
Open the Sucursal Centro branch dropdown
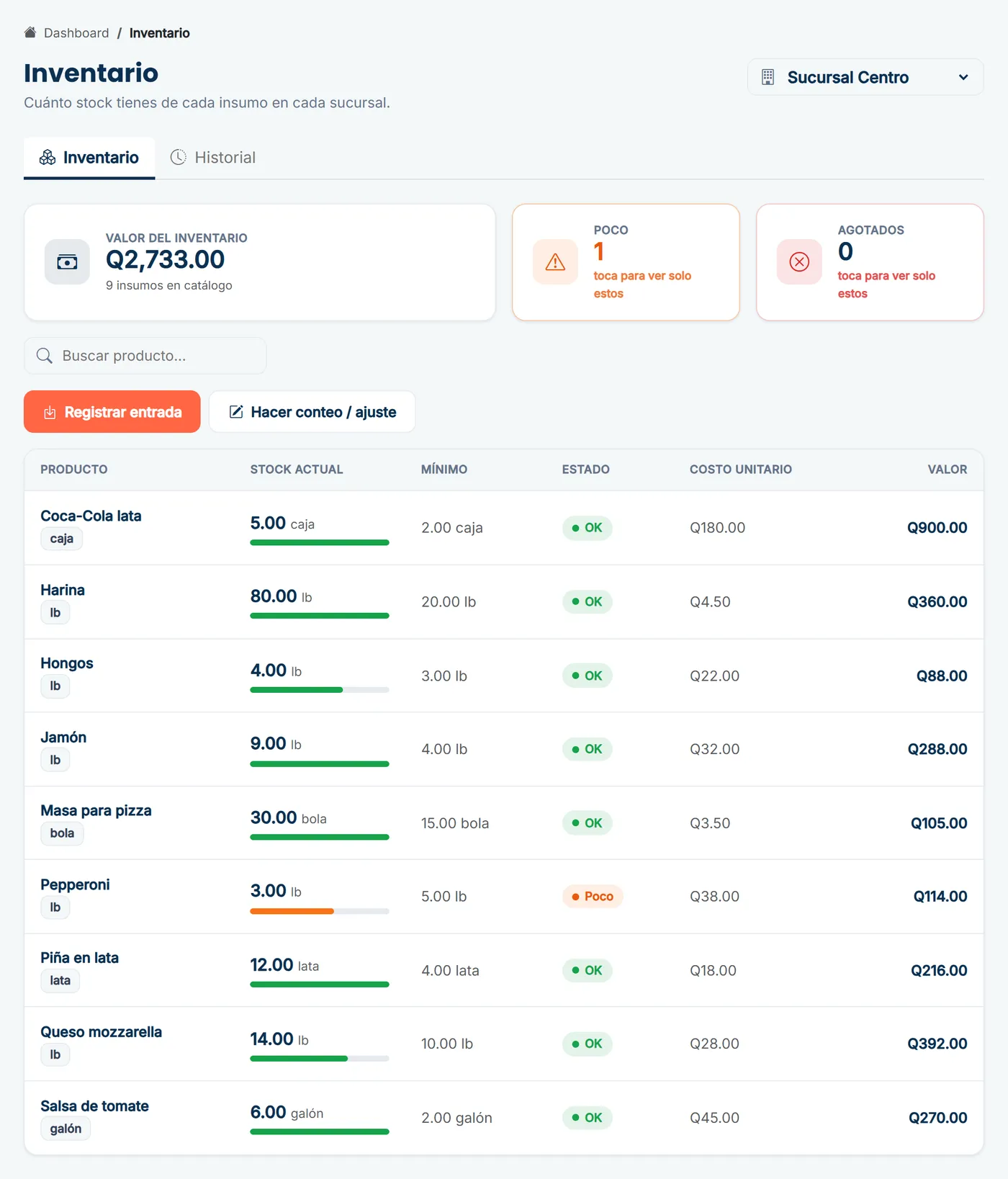click(x=865, y=77)
